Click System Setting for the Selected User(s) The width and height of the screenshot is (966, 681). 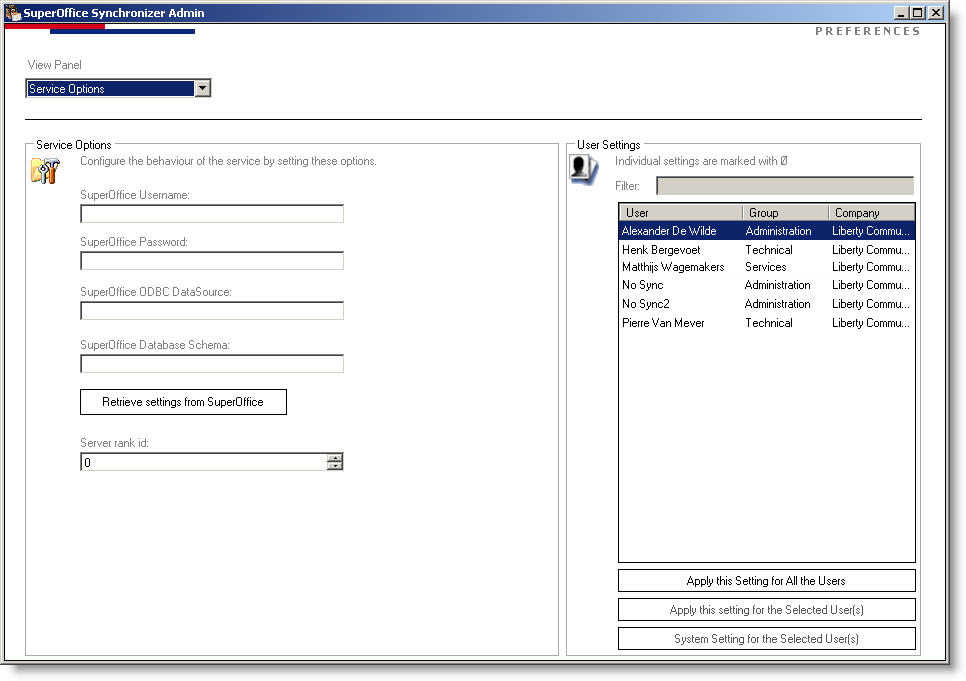click(766, 638)
